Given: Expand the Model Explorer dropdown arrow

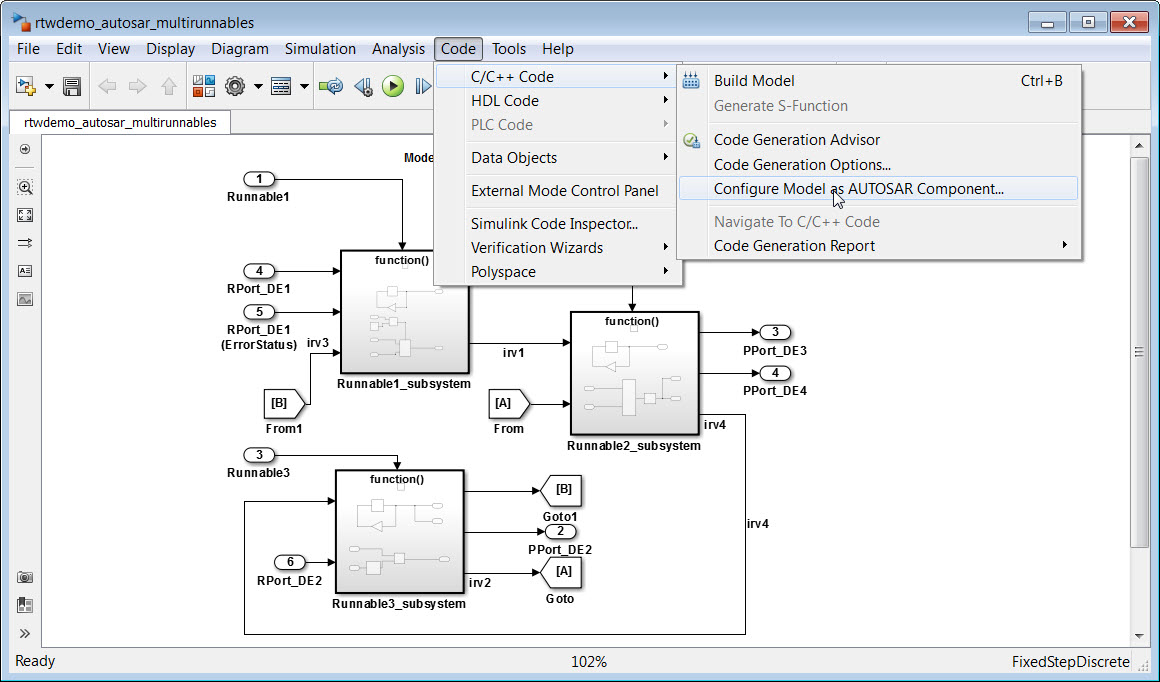Looking at the screenshot, I should pos(304,87).
